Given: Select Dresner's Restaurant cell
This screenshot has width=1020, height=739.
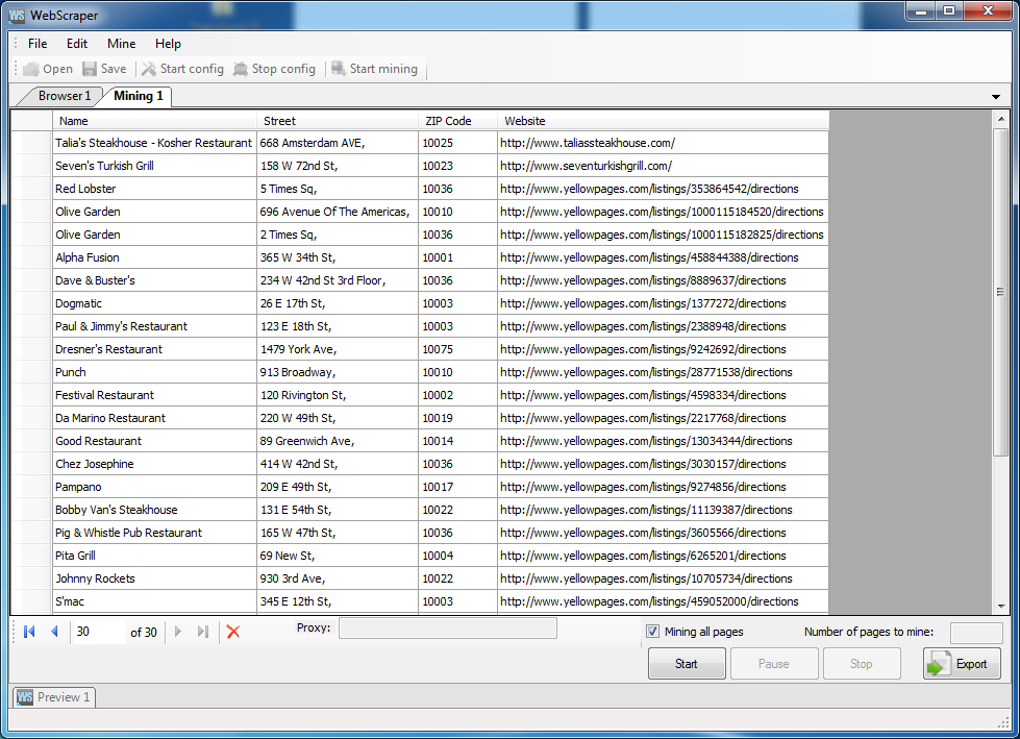Looking at the screenshot, I should coord(154,349).
